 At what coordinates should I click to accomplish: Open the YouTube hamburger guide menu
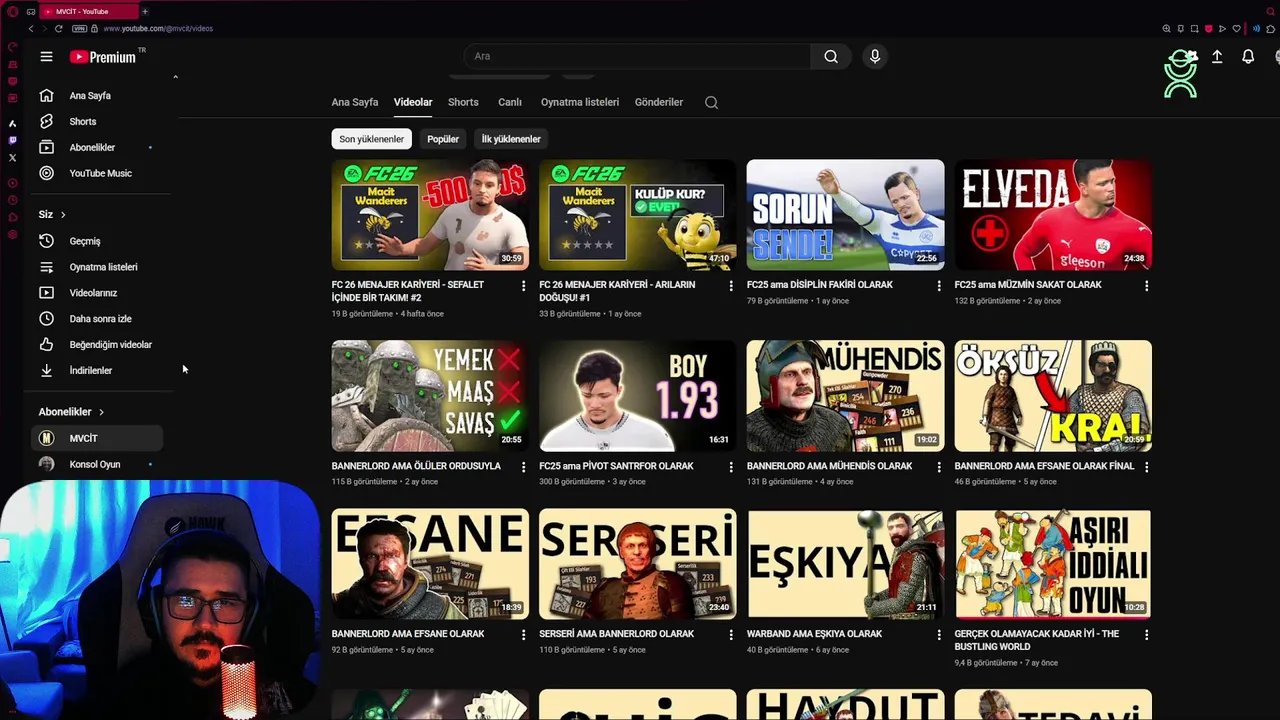point(46,57)
